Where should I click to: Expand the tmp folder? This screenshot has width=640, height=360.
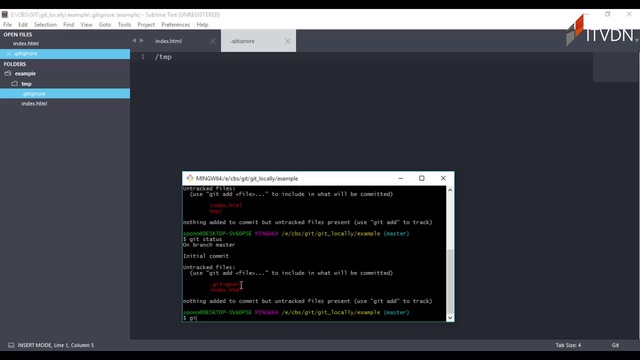pos(15,84)
